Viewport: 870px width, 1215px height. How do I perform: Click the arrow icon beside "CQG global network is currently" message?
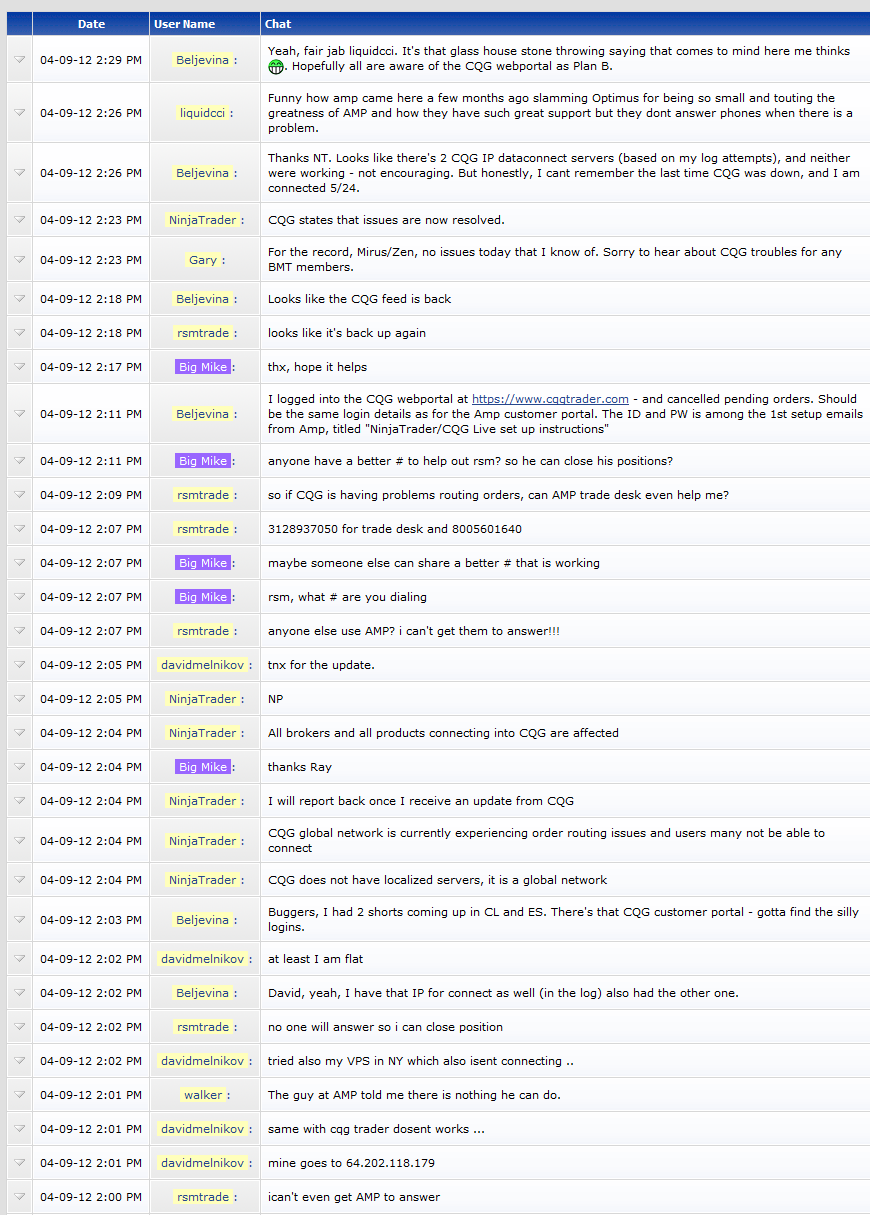tap(19, 841)
